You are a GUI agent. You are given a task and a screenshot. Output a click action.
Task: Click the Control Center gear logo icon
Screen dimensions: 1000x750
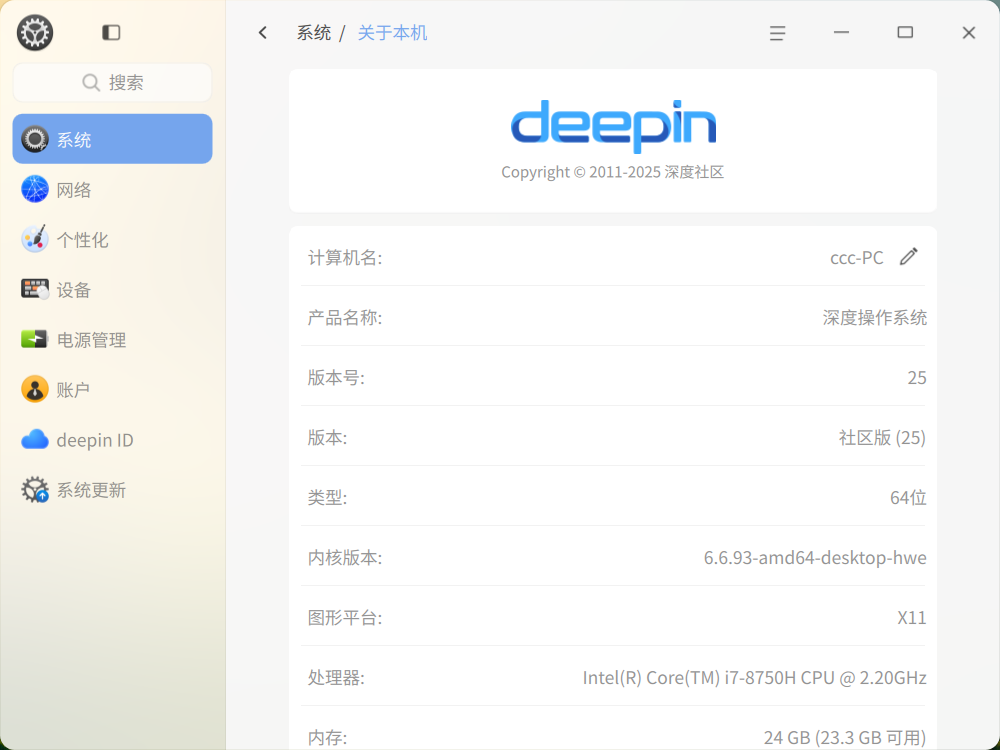click(35, 33)
